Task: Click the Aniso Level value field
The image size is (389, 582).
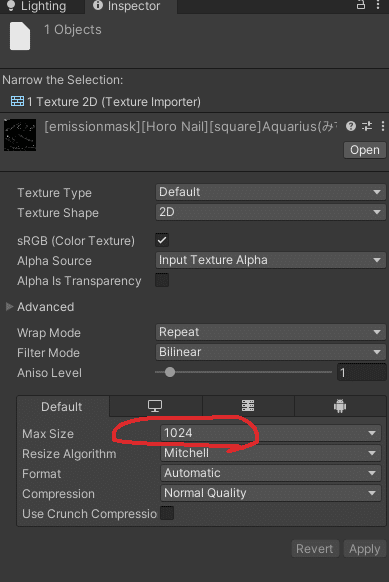Action: coord(361,372)
